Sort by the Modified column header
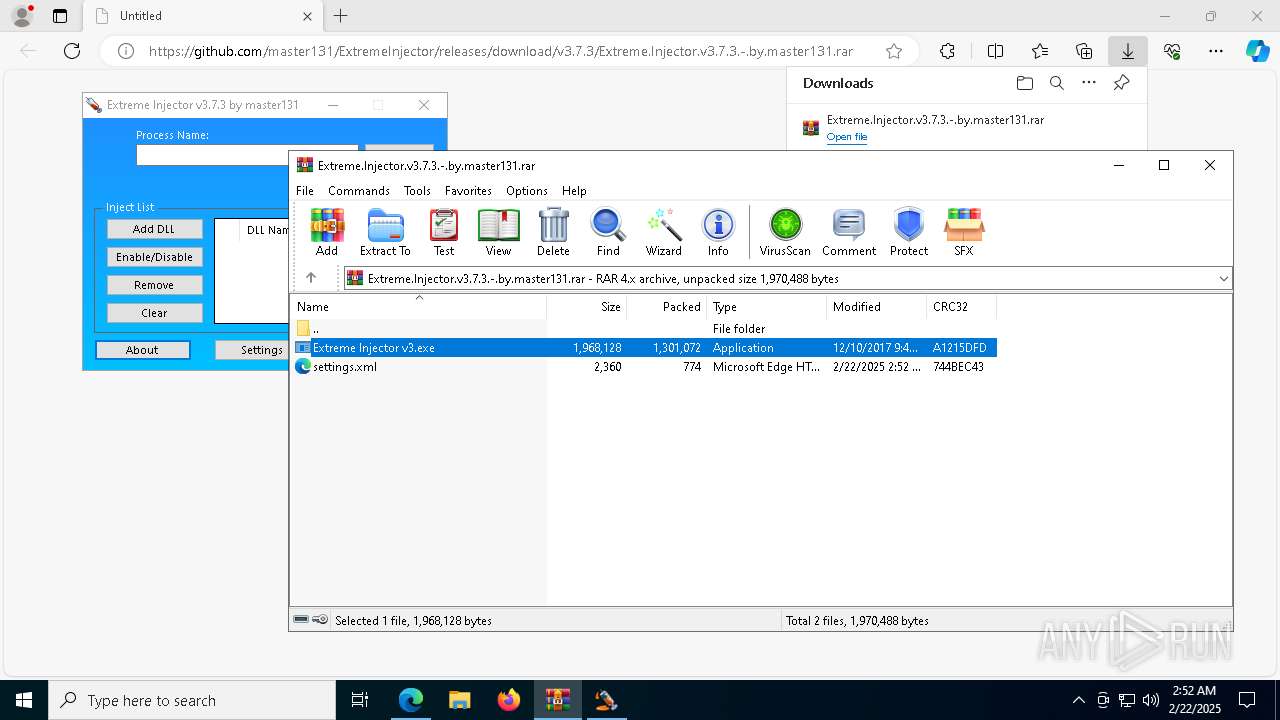1280x720 pixels. click(x=877, y=307)
